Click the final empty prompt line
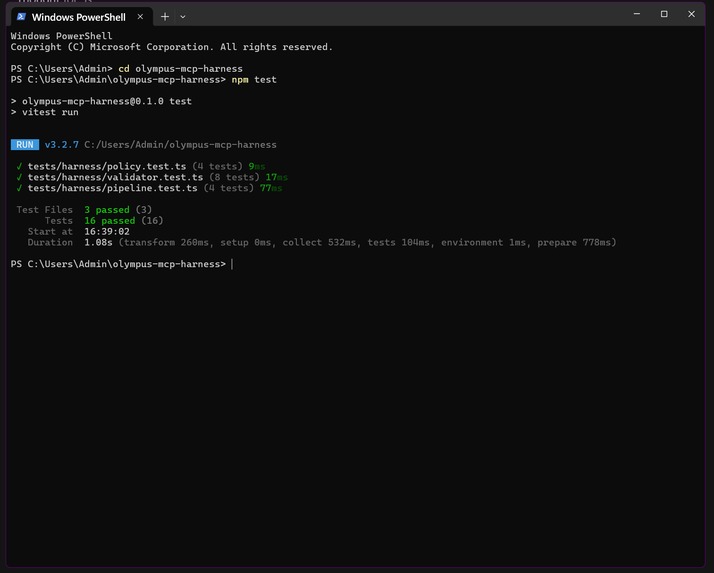 tap(122, 264)
